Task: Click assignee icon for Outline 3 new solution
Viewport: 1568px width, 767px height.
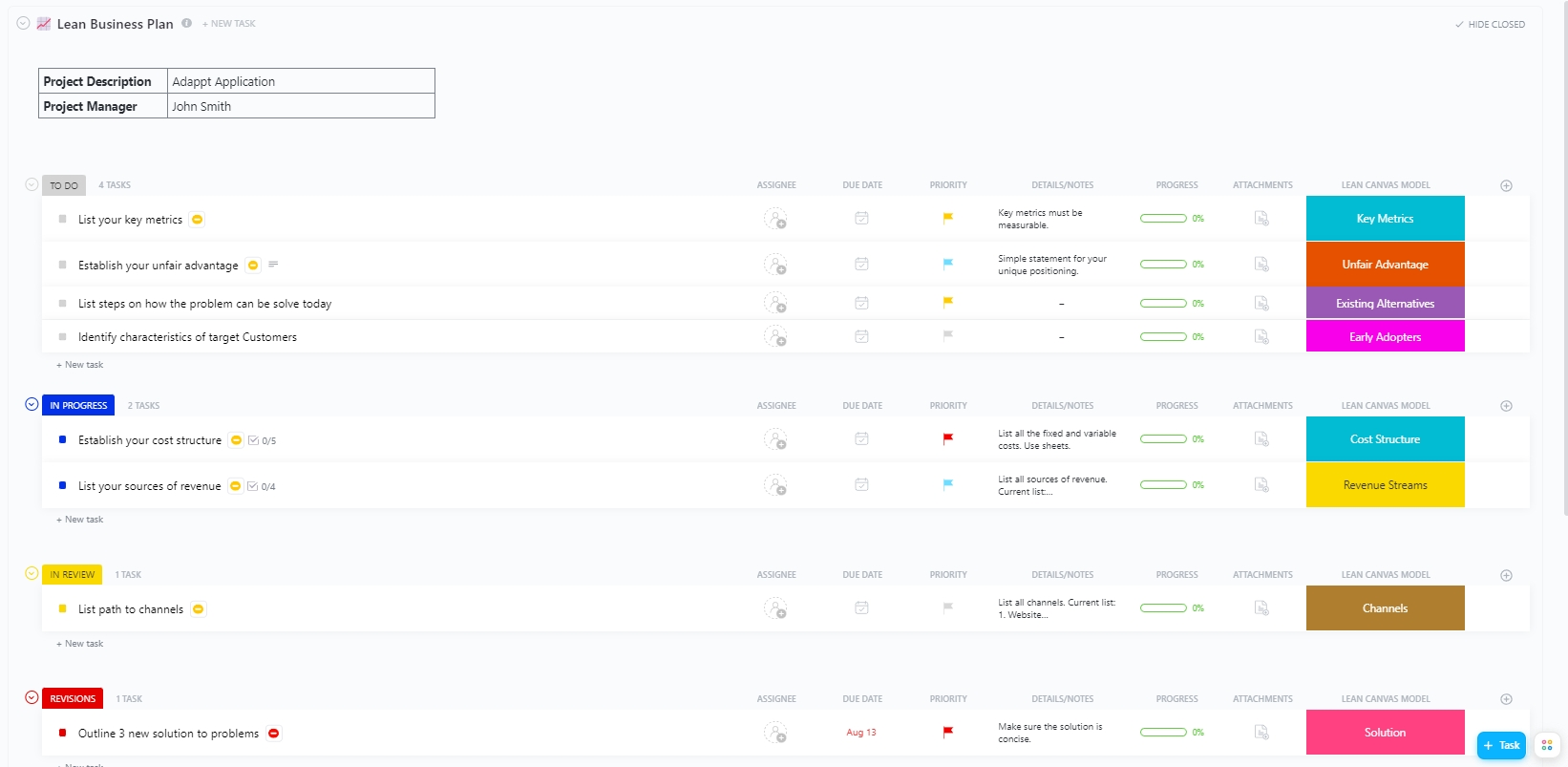Action: (x=775, y=733)
